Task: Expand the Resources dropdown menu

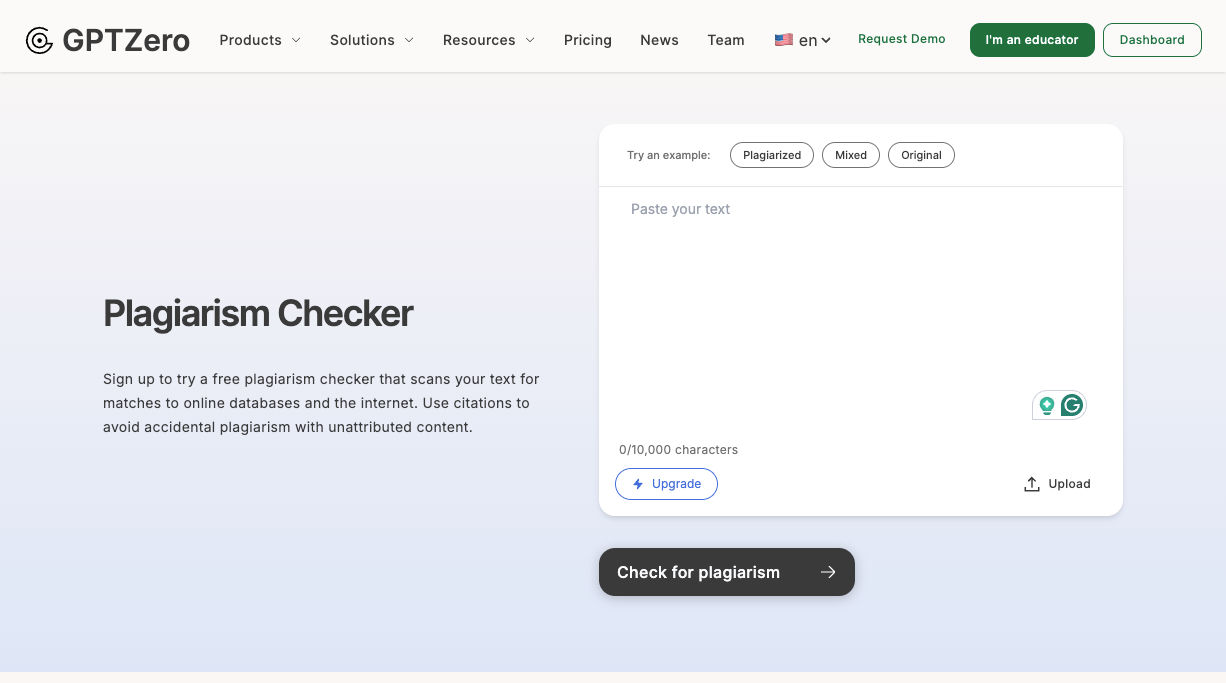Action: (x=488, y=40)
